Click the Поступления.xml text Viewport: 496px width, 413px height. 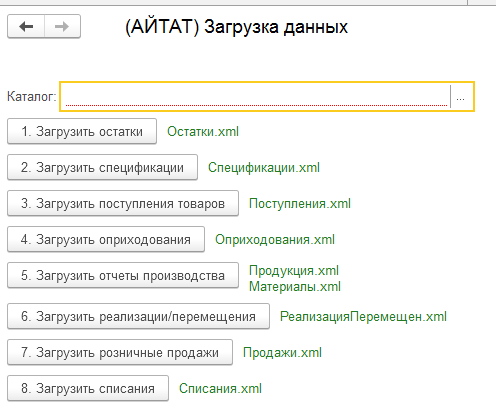(300, 203)
